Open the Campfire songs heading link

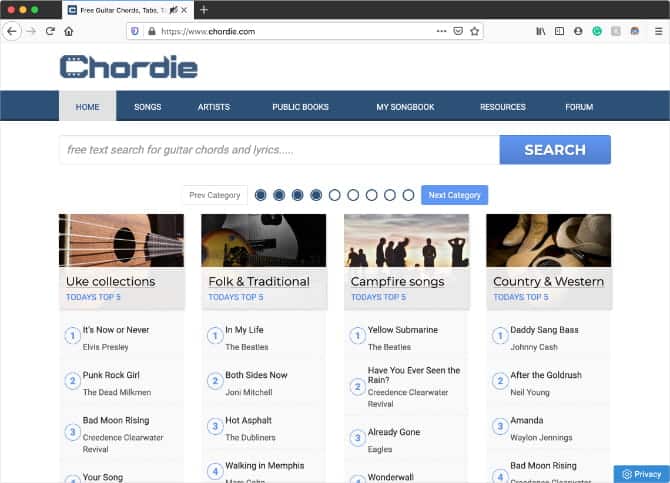click(x=397, y=281)
